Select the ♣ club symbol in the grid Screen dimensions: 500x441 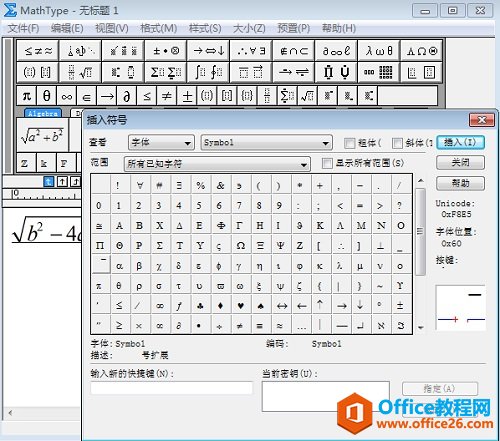[x=200, y=306]
